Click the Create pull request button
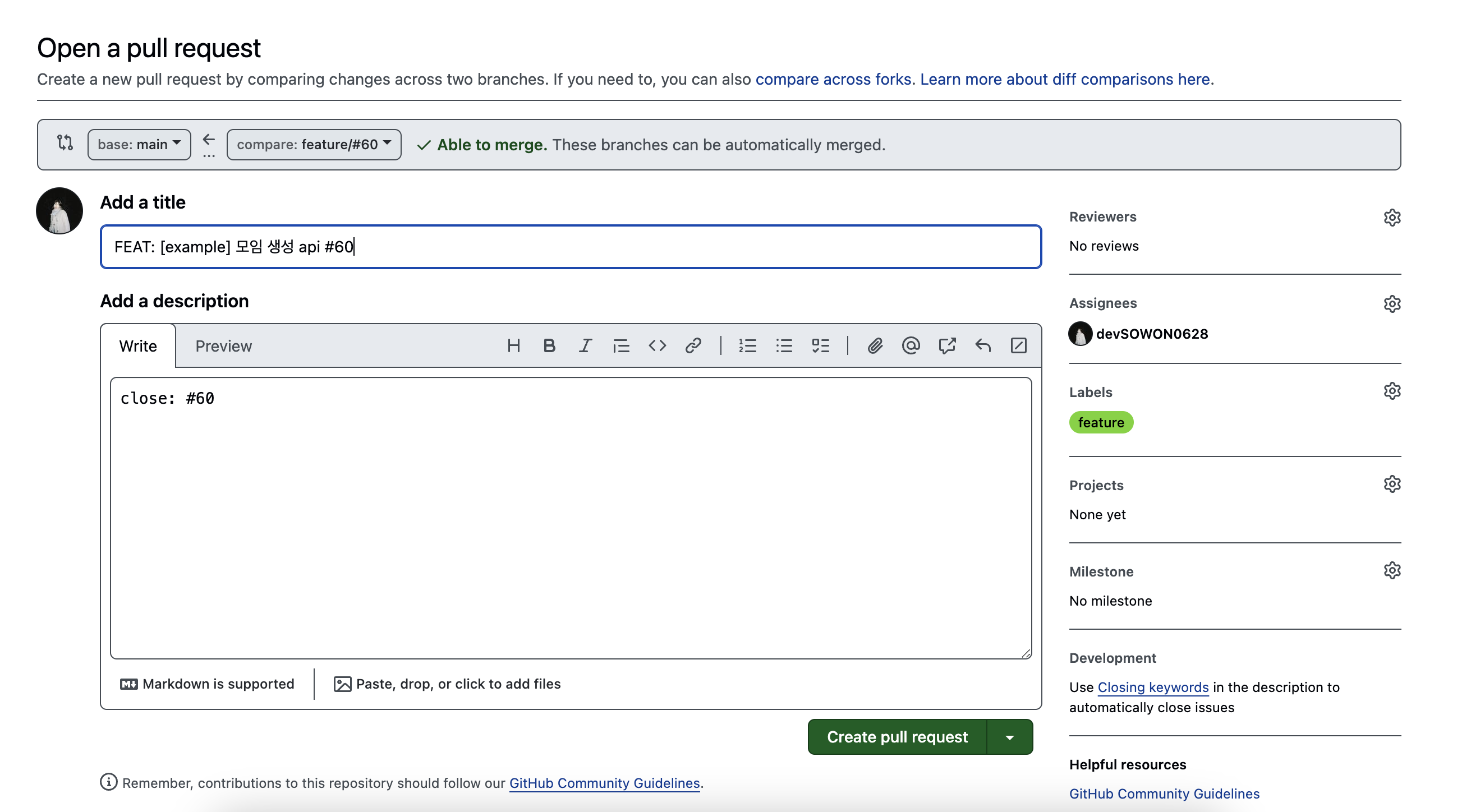 click(x=897, y=737)
